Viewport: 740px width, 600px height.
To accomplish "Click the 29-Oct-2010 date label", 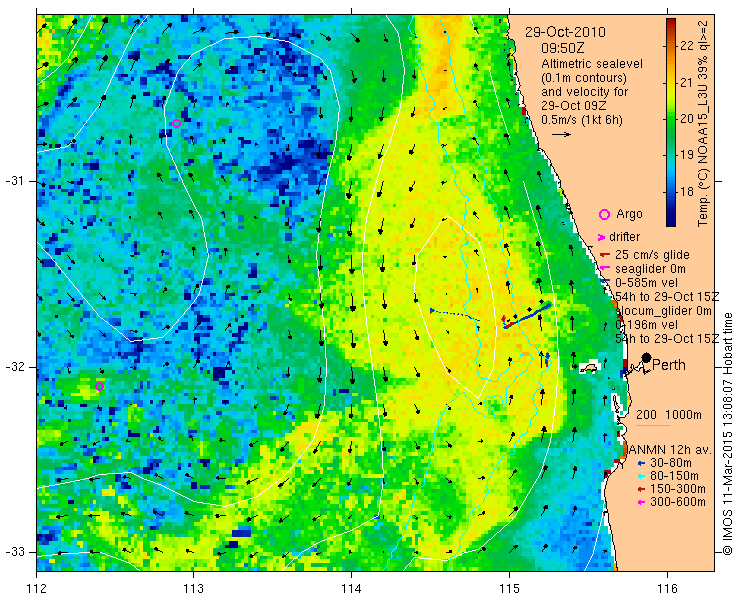I will tap(565, 32).
